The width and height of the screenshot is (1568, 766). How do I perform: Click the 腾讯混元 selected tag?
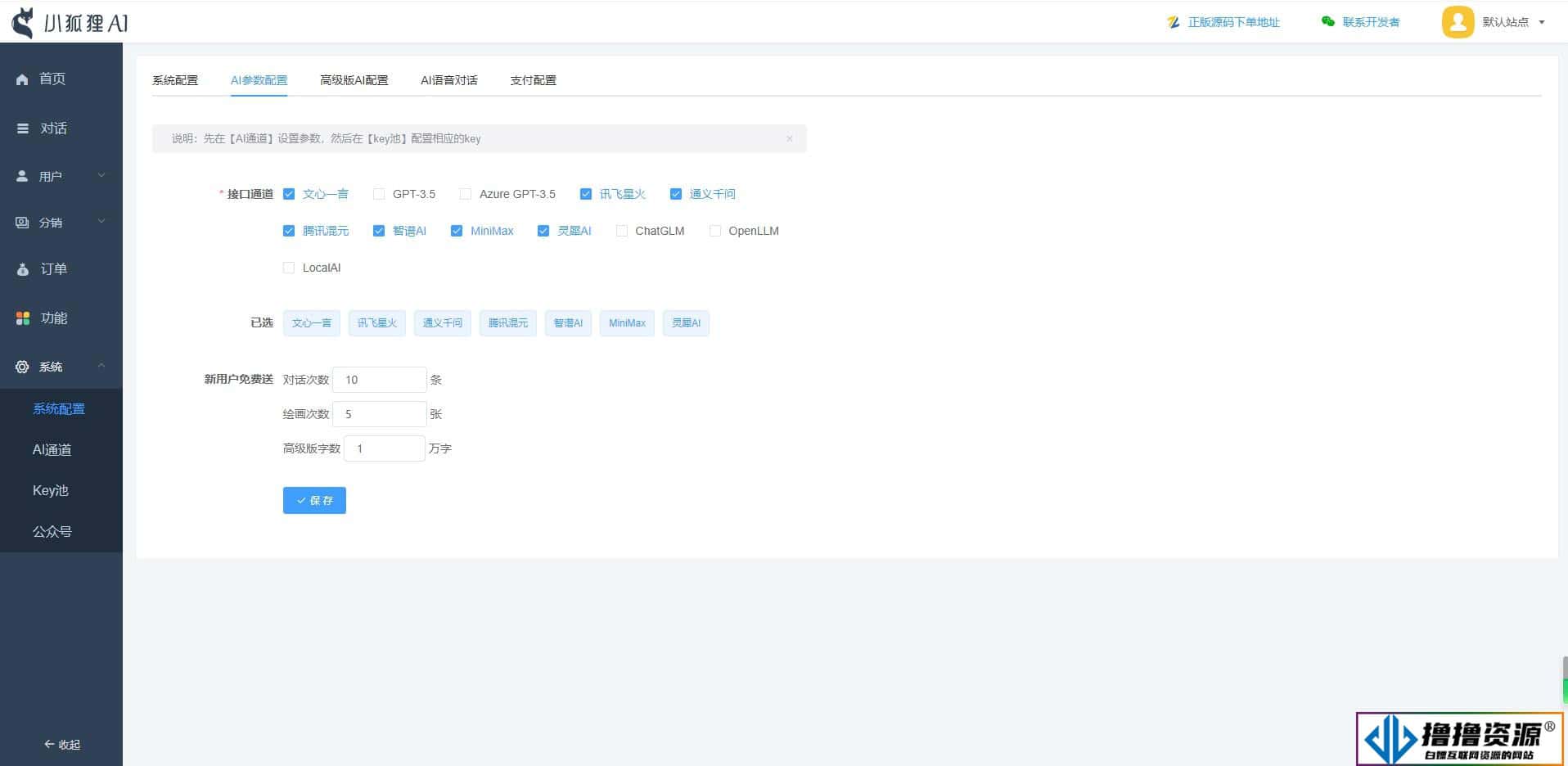508,323
